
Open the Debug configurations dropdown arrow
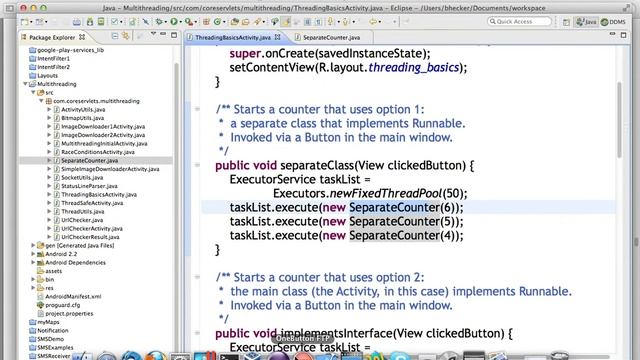tap(165, 22)
